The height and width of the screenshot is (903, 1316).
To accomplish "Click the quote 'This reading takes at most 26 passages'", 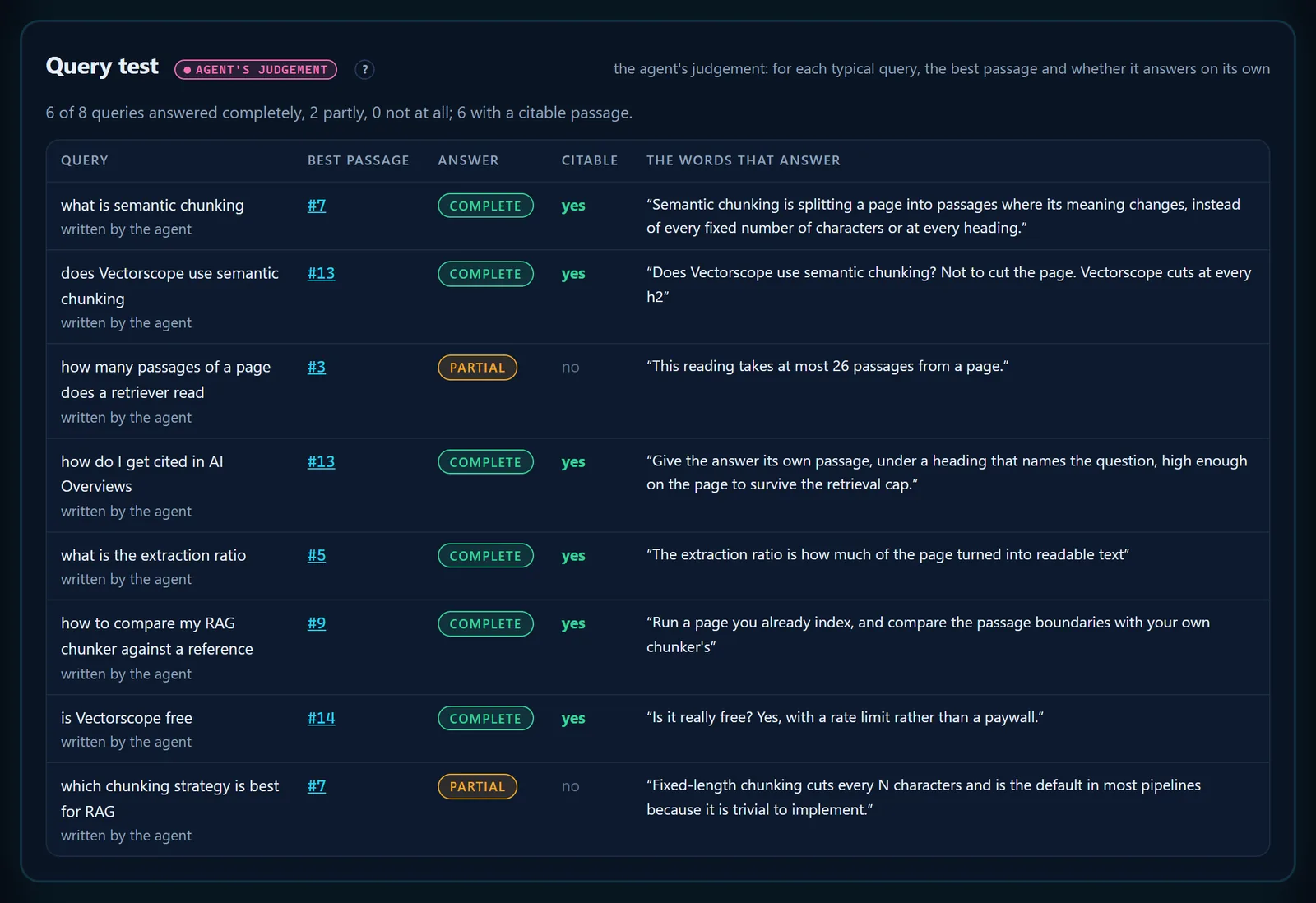I will 827,366.
